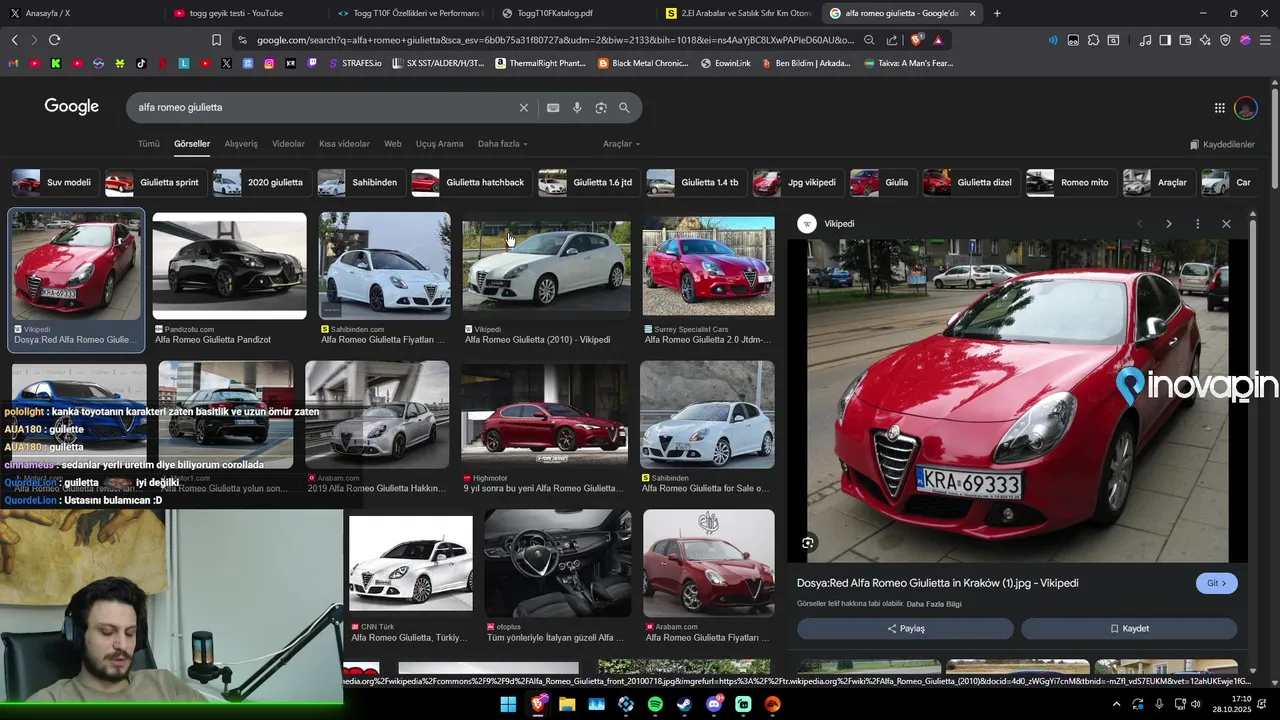Select the Giulietta sprint filter chip
Viewport: 1280px width, 720px height.
tap(154, 183)
